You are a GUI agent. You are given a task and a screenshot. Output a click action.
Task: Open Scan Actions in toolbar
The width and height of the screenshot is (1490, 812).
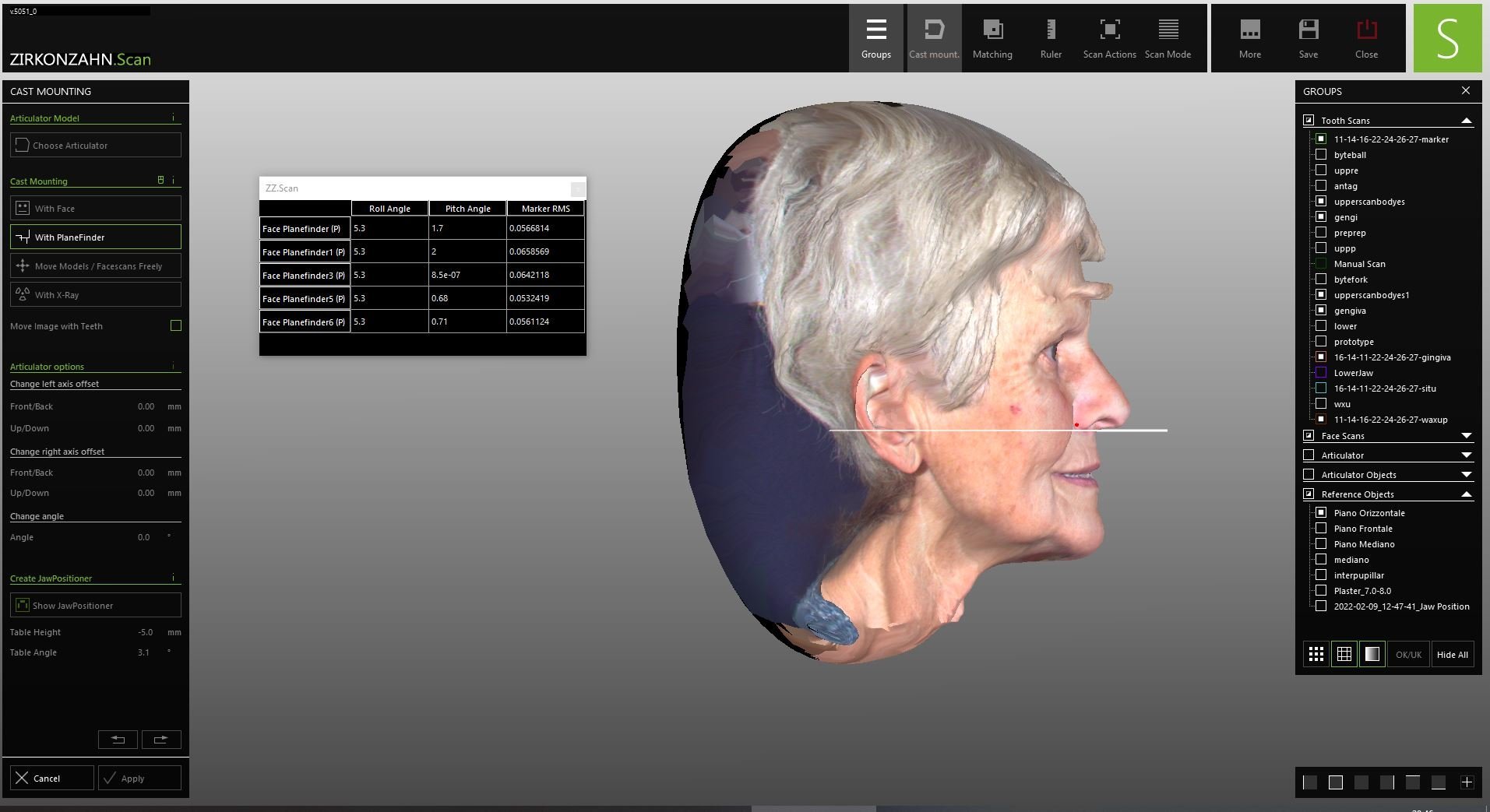point(1109,38)
